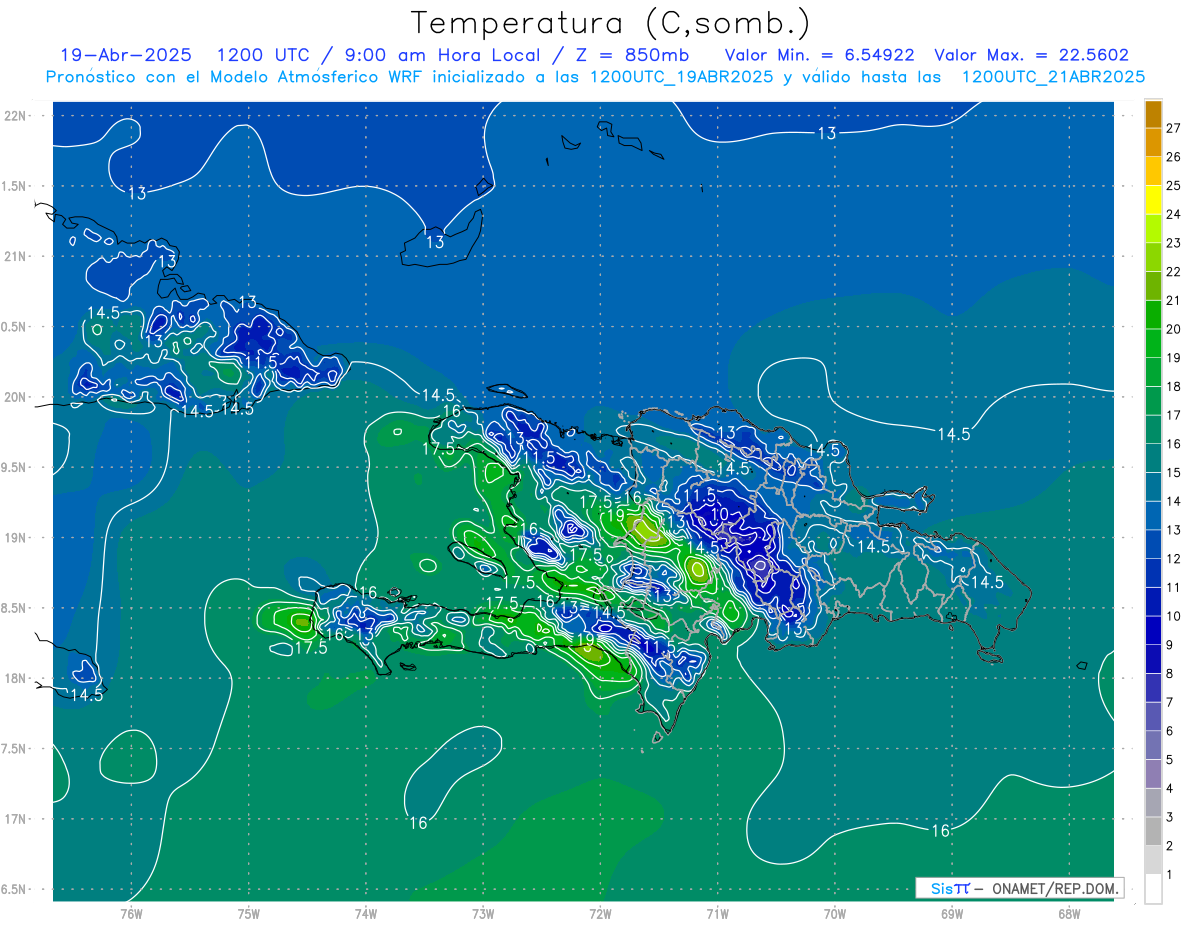Click the 75W longitude axis label

(249, 913)
